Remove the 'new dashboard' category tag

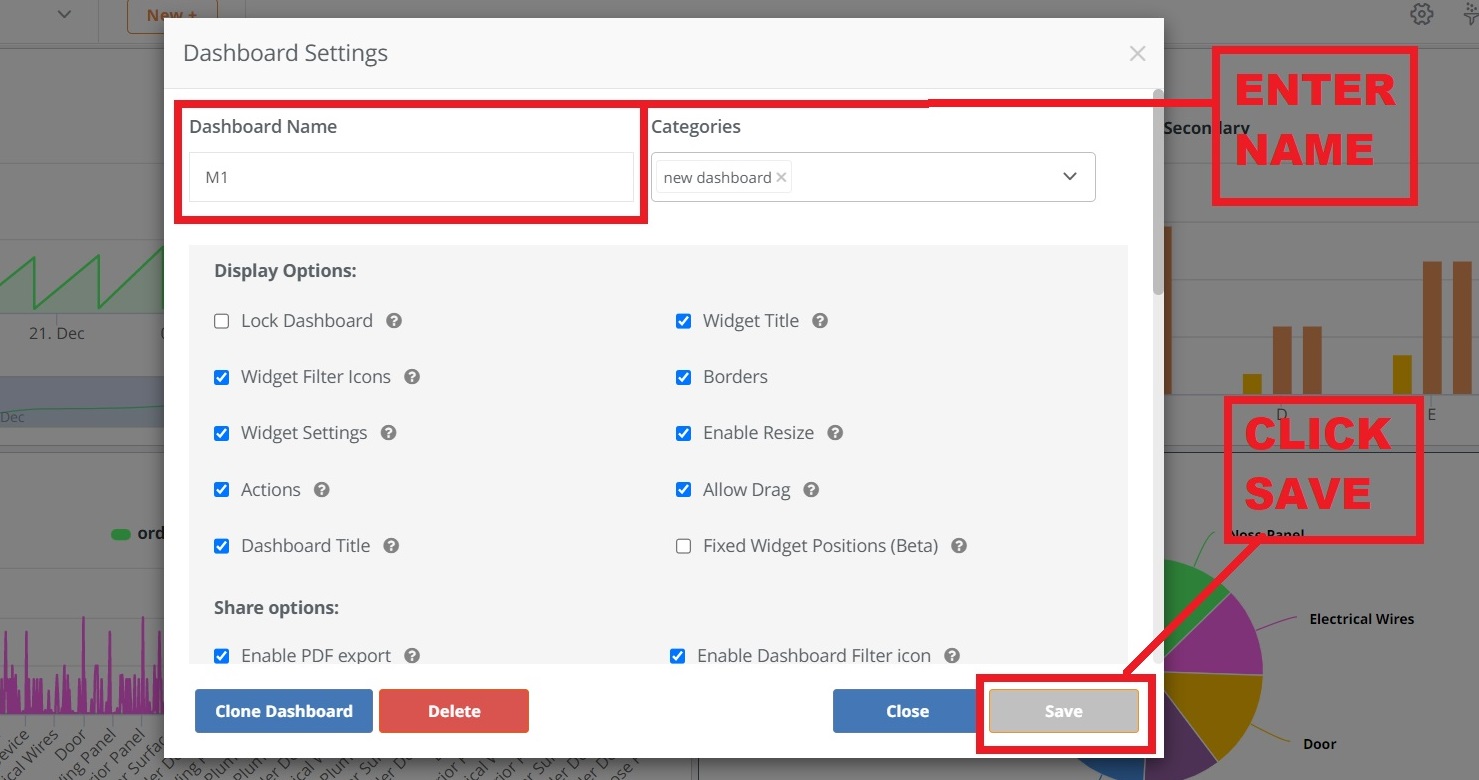click(781, 177)
